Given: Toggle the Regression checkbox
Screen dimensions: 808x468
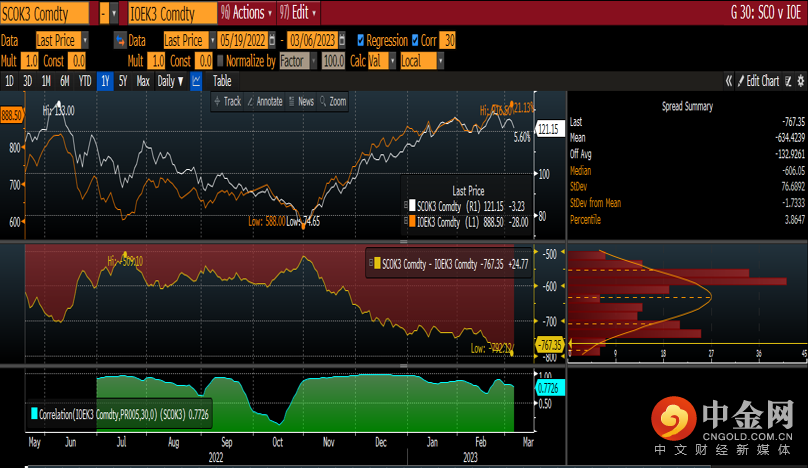Looking at the screenshot, I should (361, 41).
